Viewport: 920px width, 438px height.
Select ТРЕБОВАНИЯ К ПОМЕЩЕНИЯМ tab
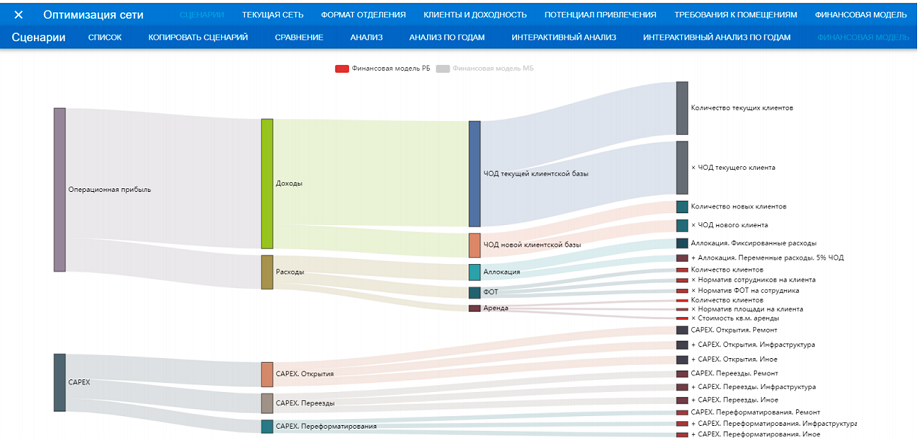pos(736,15)
